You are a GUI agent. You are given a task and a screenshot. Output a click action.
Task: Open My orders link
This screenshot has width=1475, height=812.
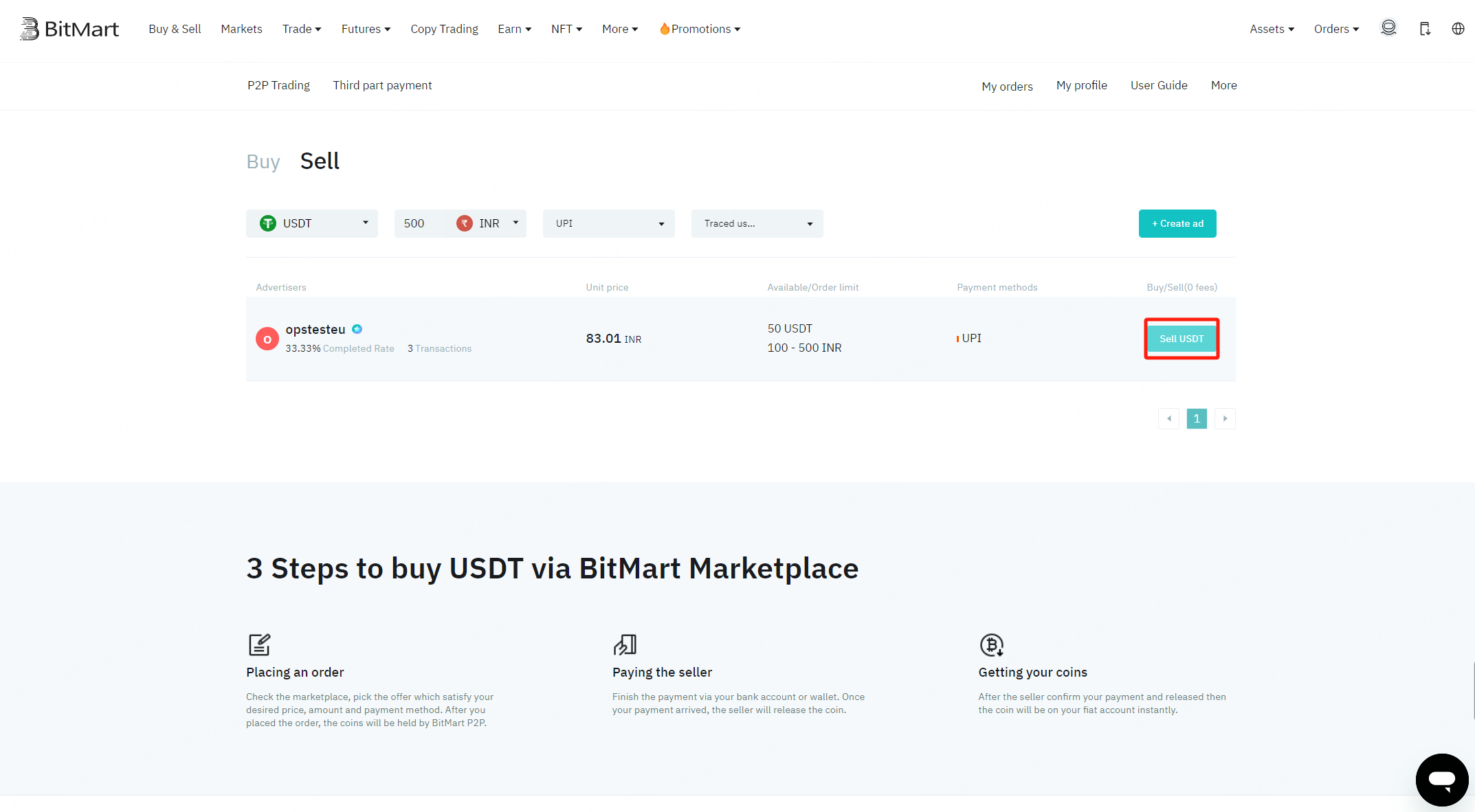[x=1007, y=87]
